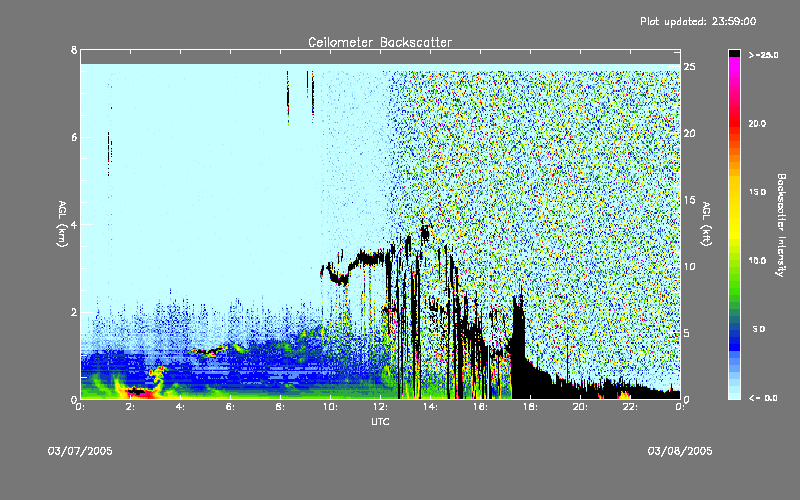Click the "8" tick on the km axis

[x=74, y=50]
